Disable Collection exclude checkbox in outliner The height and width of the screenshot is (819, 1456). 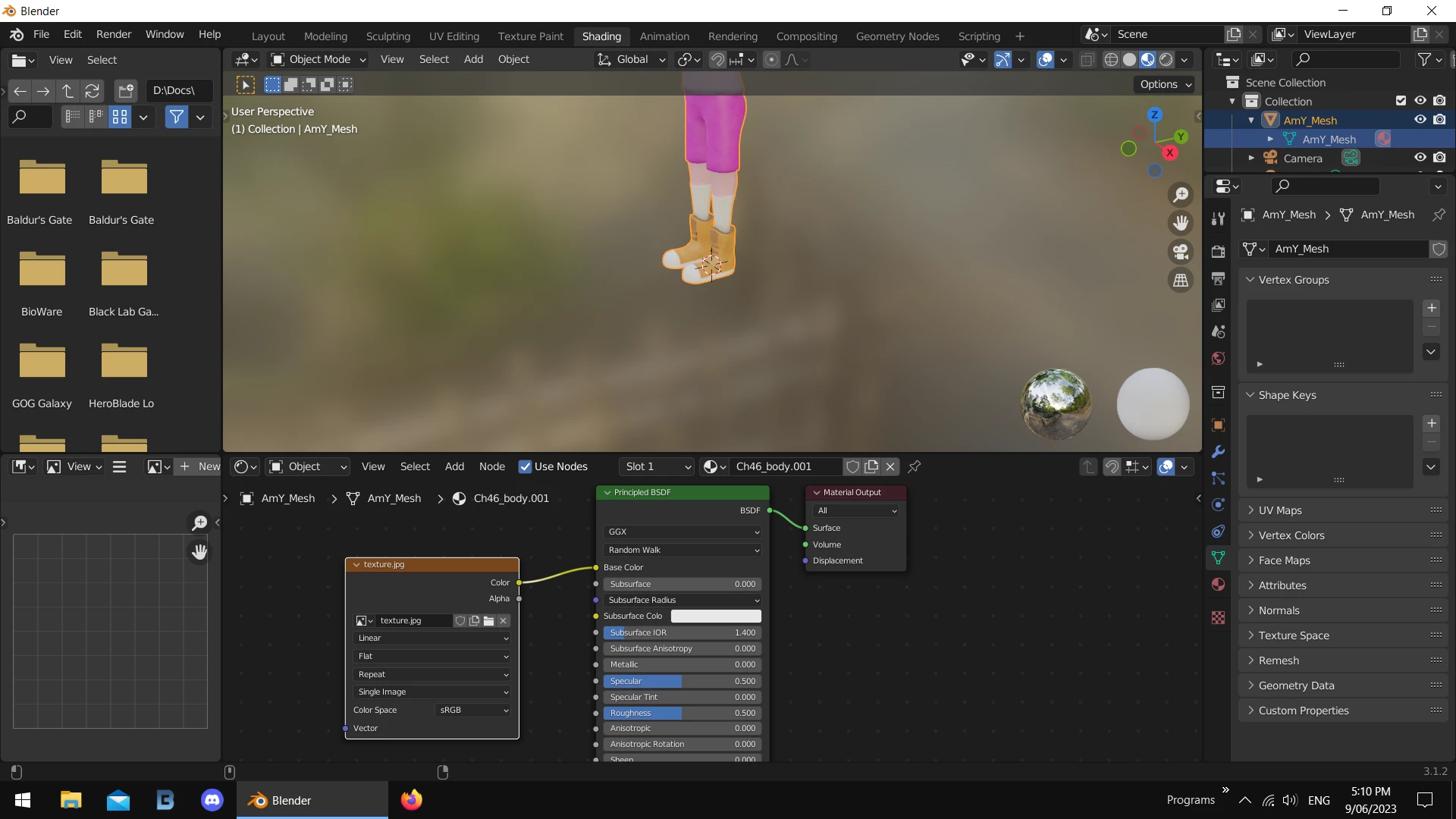tap(1401, 101)
